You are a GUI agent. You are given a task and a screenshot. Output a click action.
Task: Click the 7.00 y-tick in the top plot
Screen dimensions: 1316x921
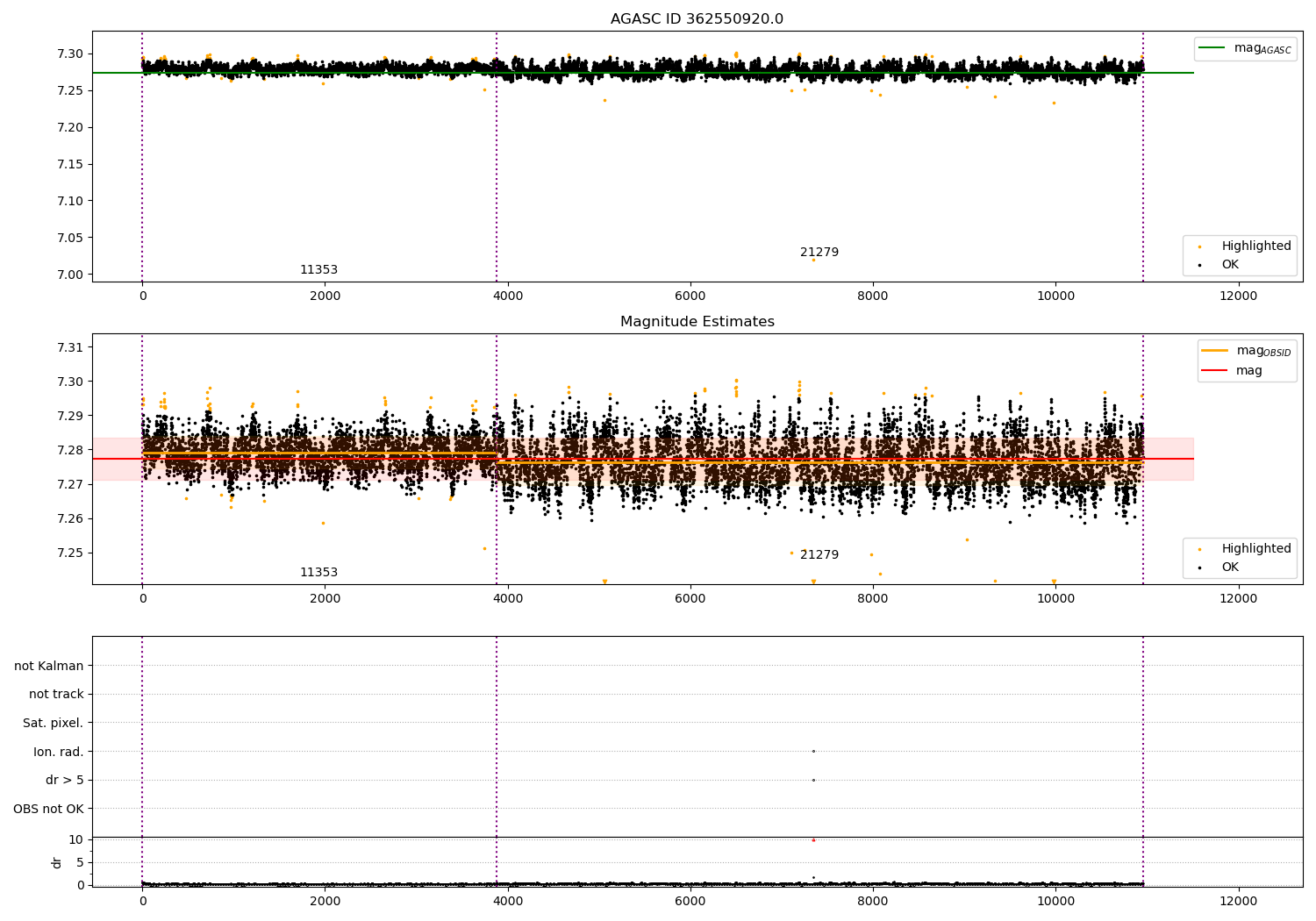[69, 275]
